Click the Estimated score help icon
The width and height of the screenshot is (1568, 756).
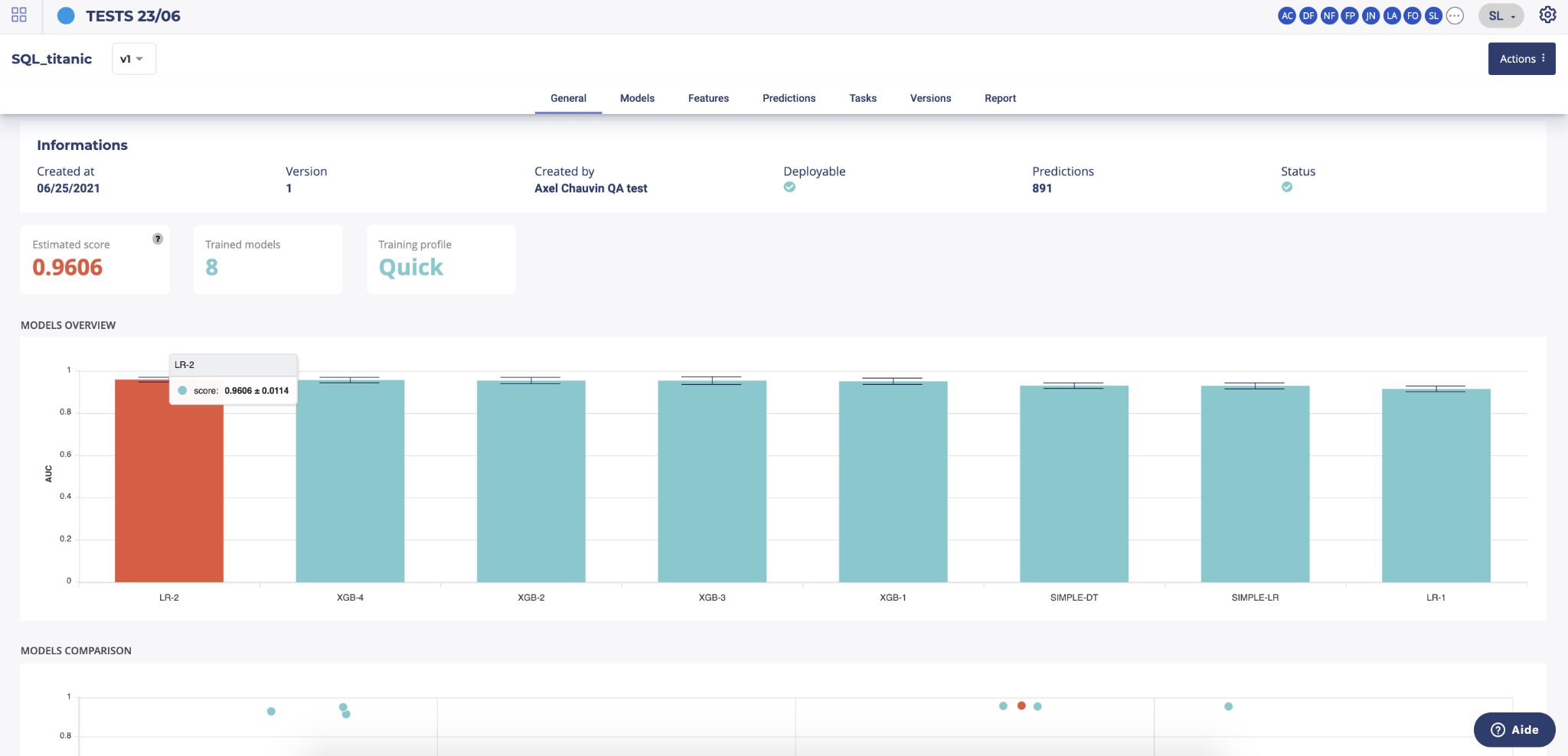point(158,239)
